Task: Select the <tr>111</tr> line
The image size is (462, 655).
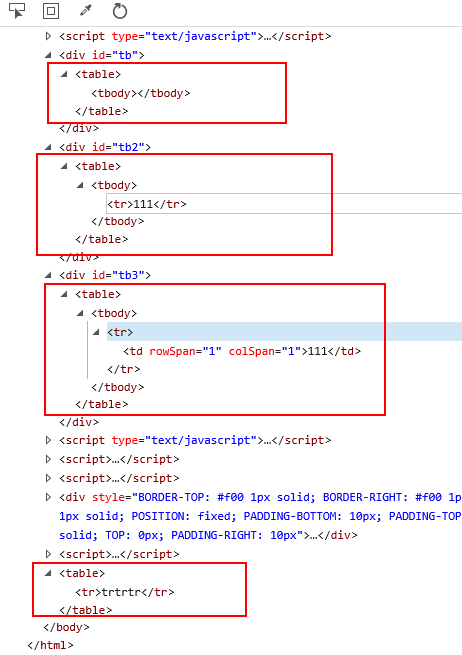Action: tap(147, 204)
